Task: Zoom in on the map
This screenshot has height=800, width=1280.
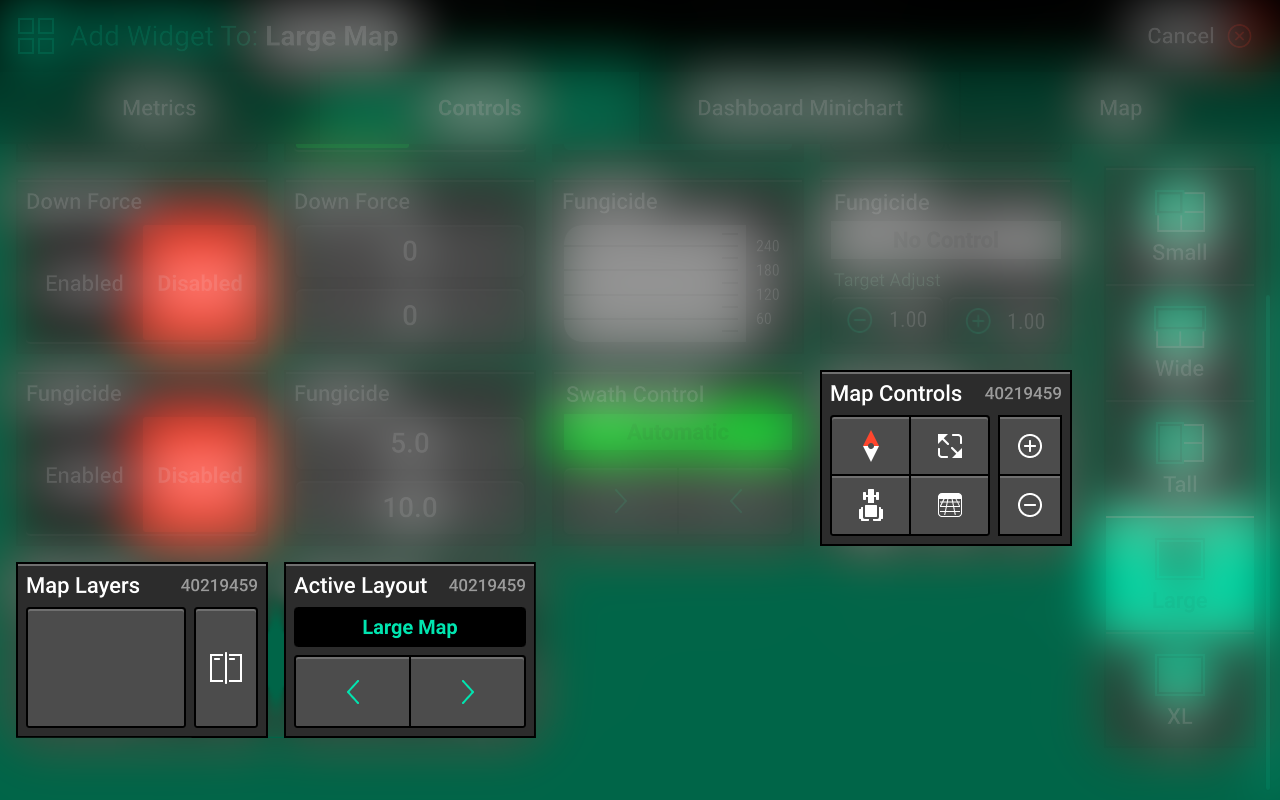Action: point(1029,445)
